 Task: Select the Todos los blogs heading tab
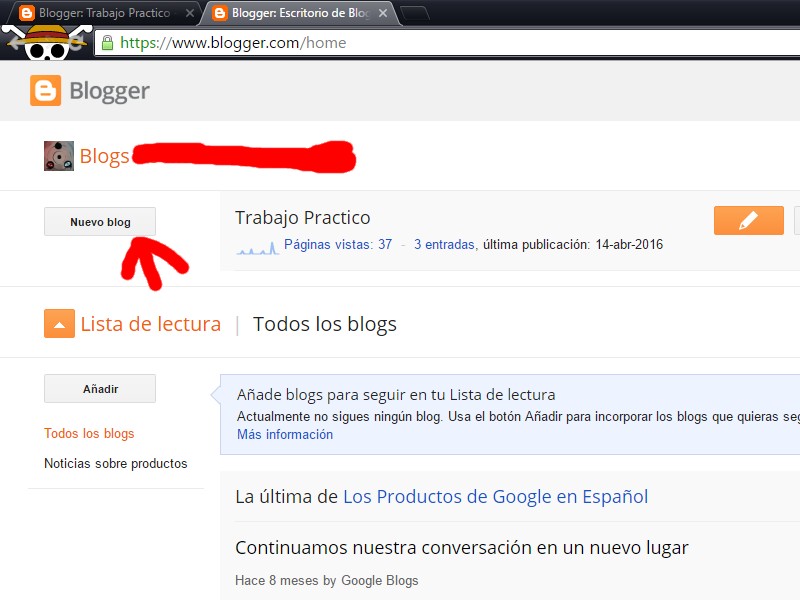point(324,324)
